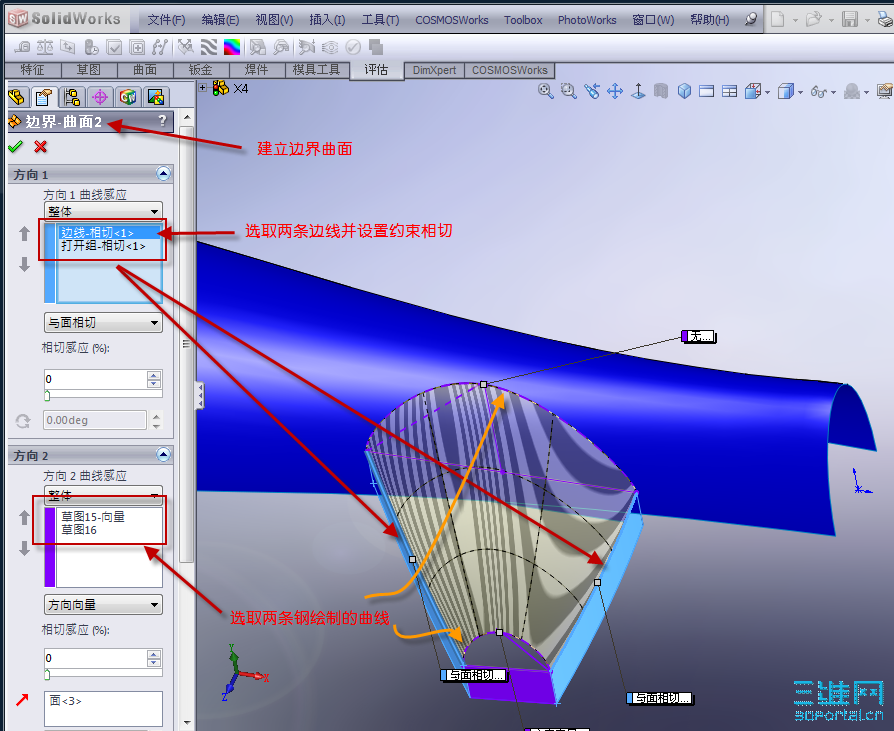The height and width of the screenshot is (731, 894).
Task: Open the Check entity checkmark icon
Action: (x=115, y=47)
